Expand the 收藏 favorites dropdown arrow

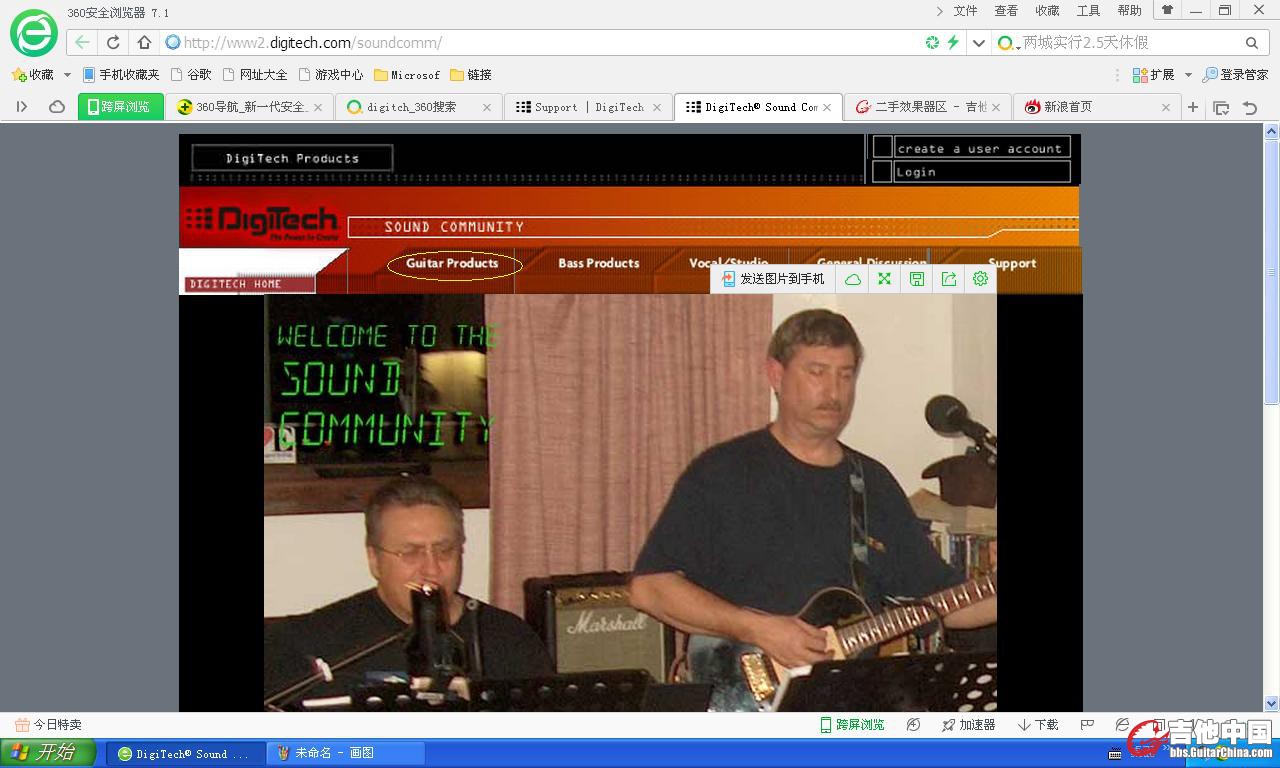(x=67, y=75)
